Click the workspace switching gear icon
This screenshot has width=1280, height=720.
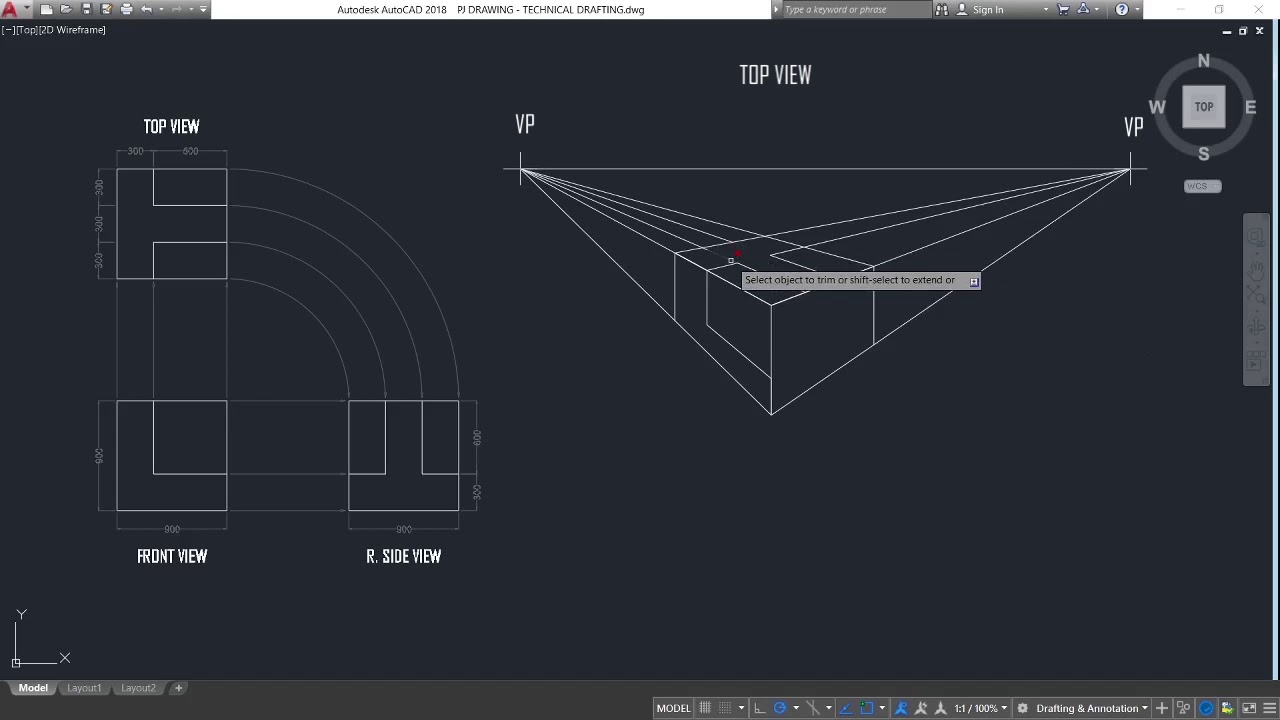(x=1022, y=708)
